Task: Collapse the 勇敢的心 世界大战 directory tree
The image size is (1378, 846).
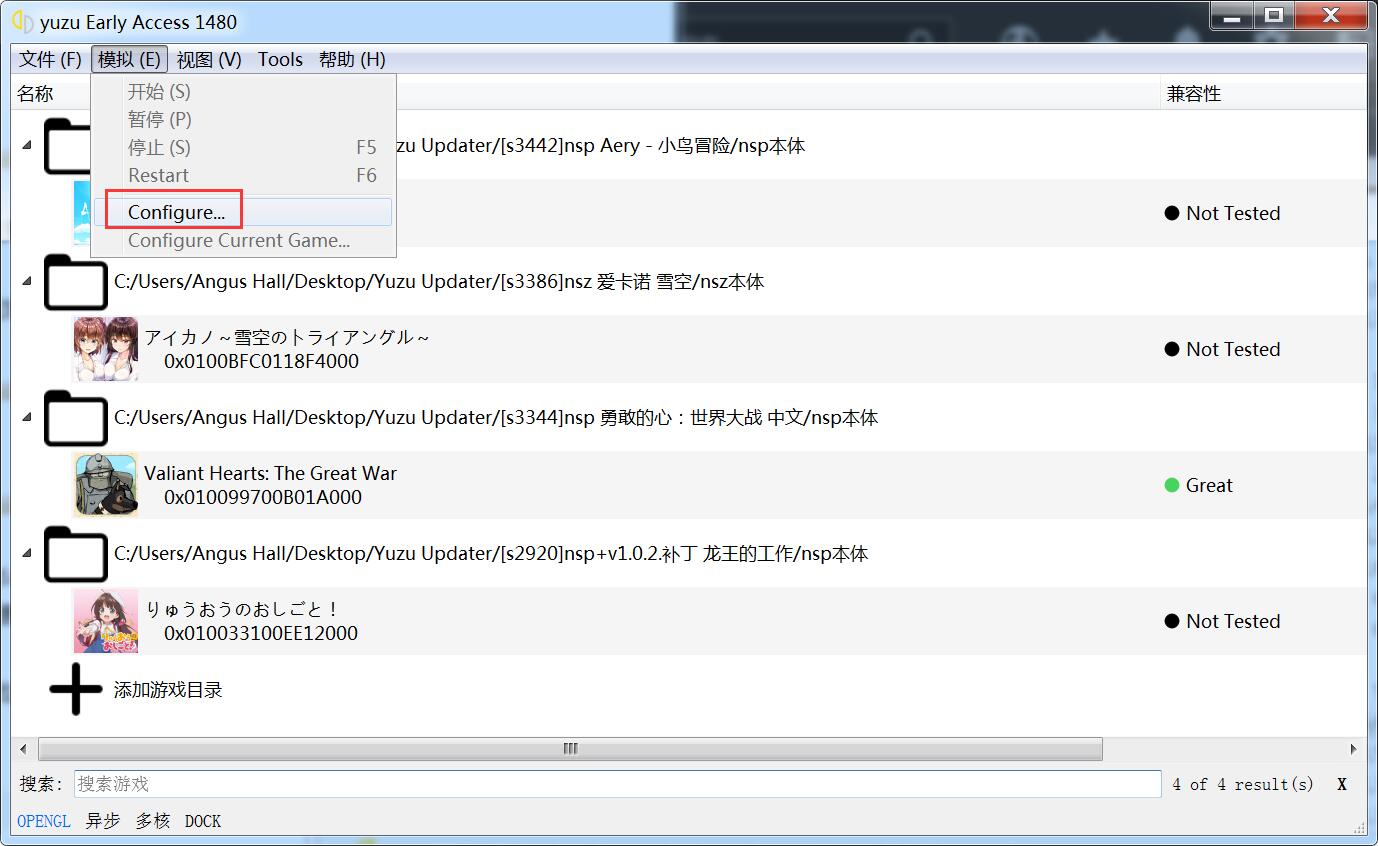Action: 27,417
